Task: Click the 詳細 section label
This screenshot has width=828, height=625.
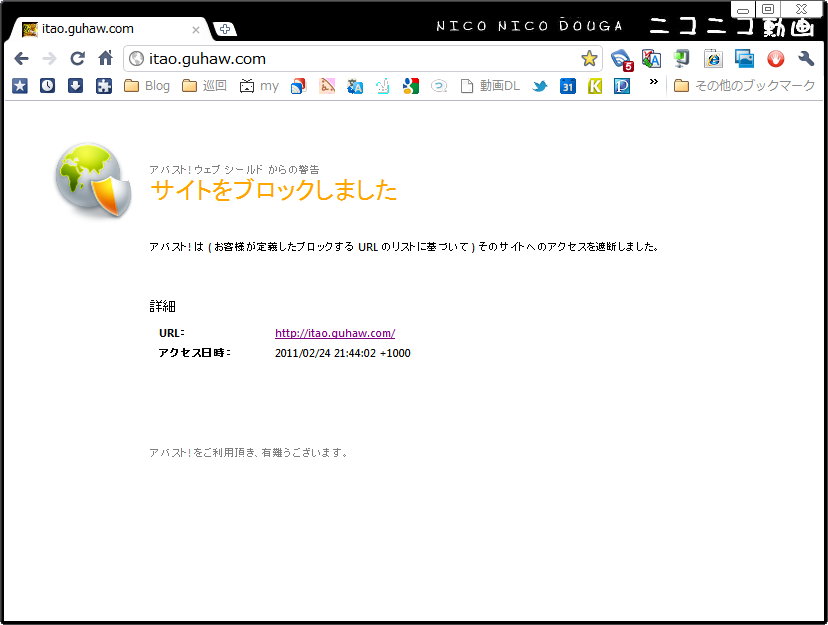Action: (x=162, y=306)
